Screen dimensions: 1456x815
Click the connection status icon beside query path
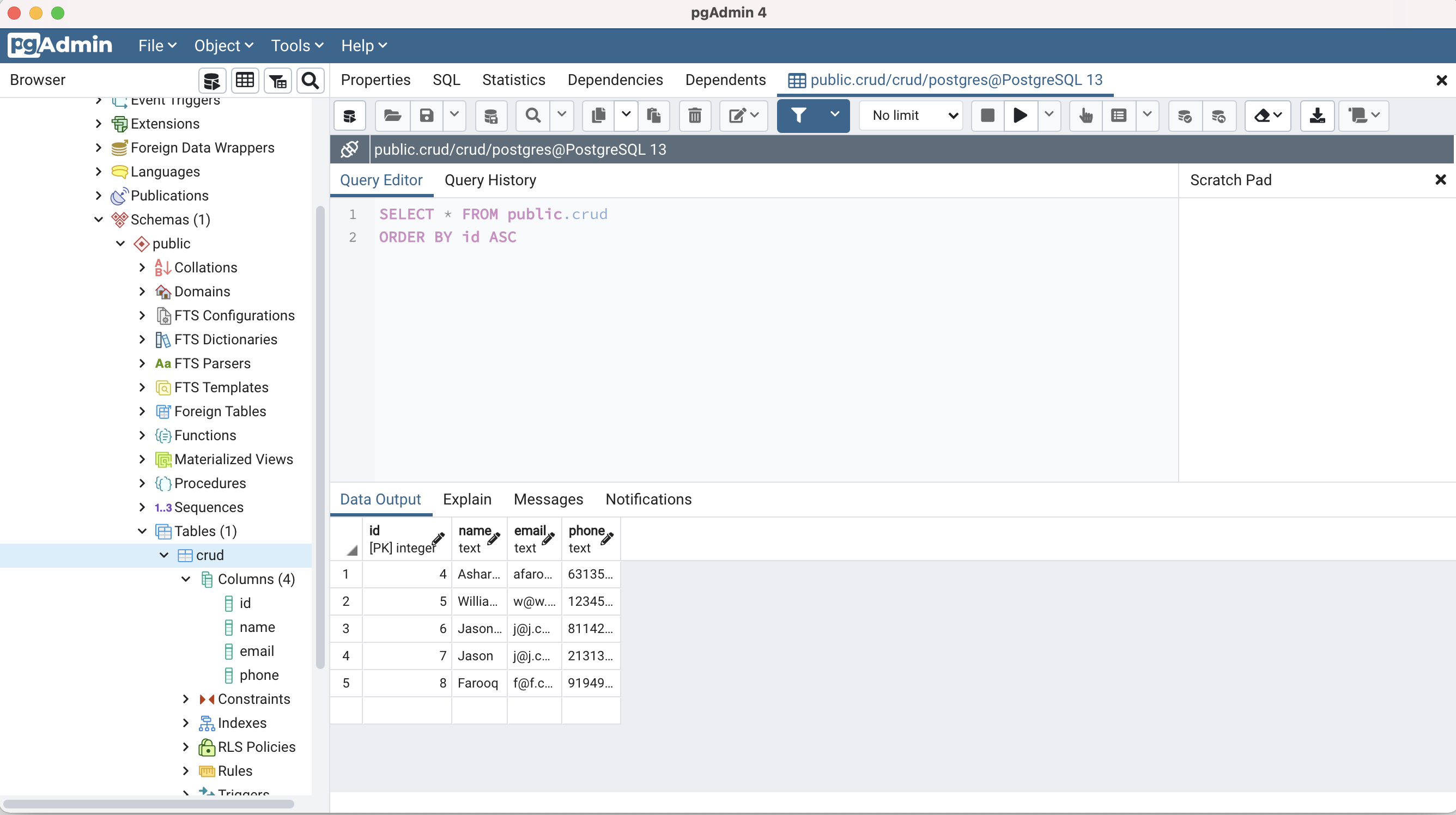[349, 150]
